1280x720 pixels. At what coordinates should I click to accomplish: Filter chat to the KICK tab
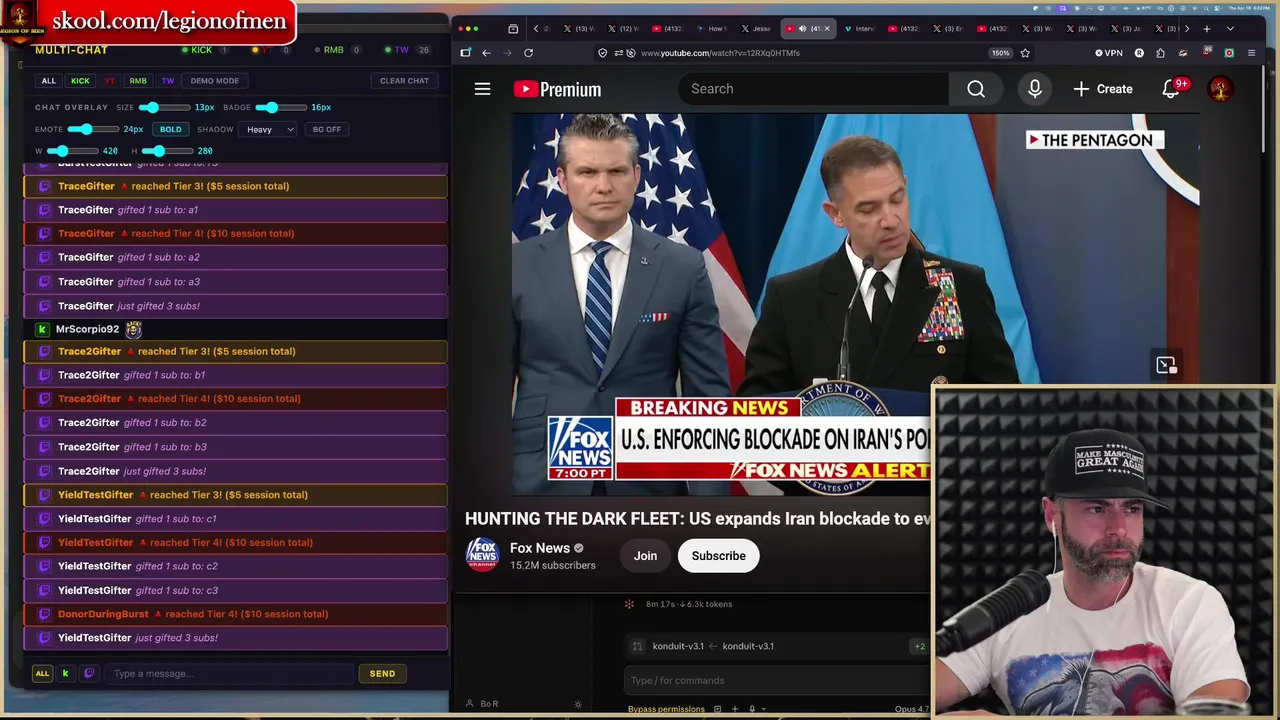point(80,81)
